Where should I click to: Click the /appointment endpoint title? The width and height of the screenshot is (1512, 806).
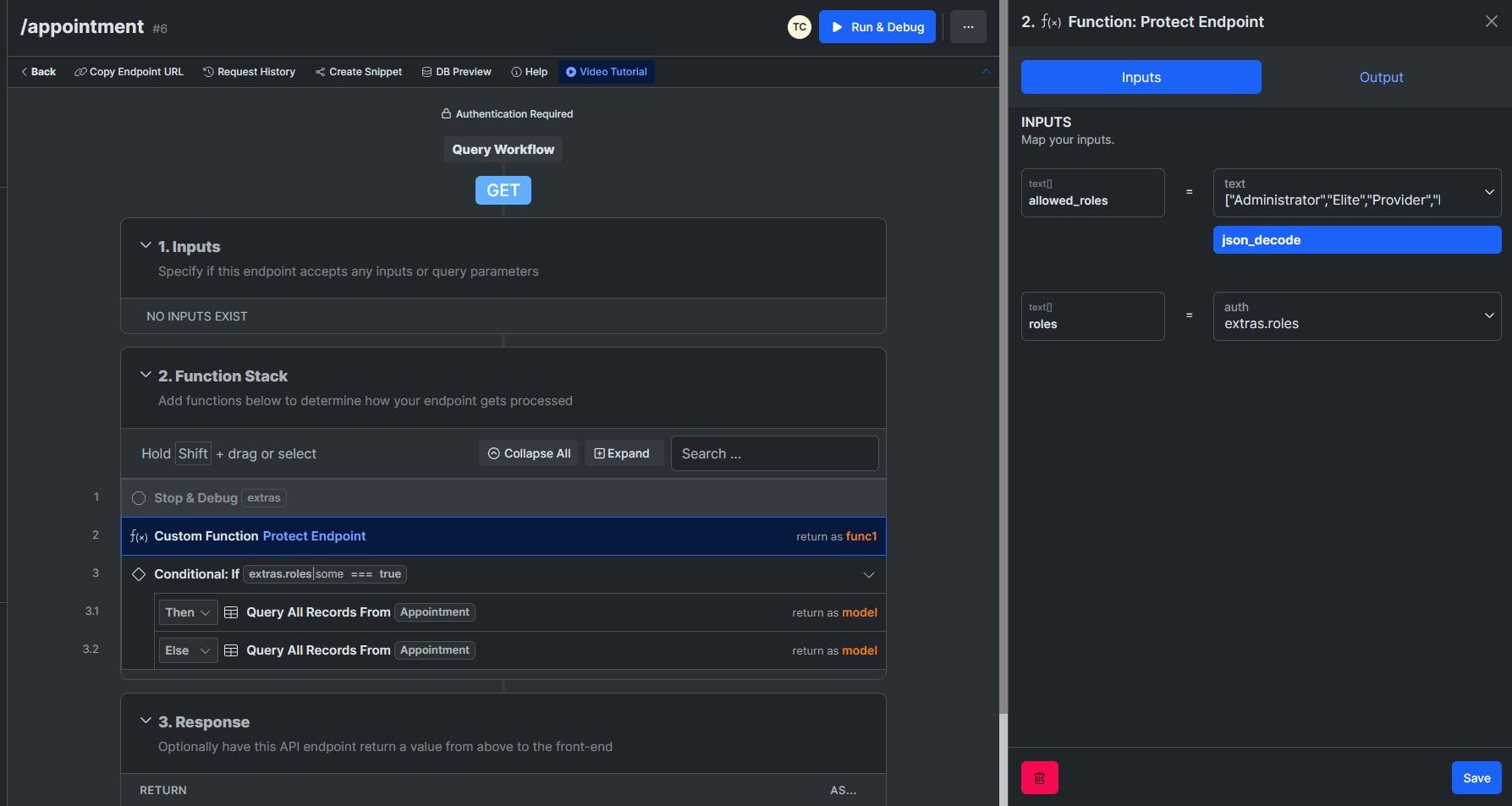82,27
